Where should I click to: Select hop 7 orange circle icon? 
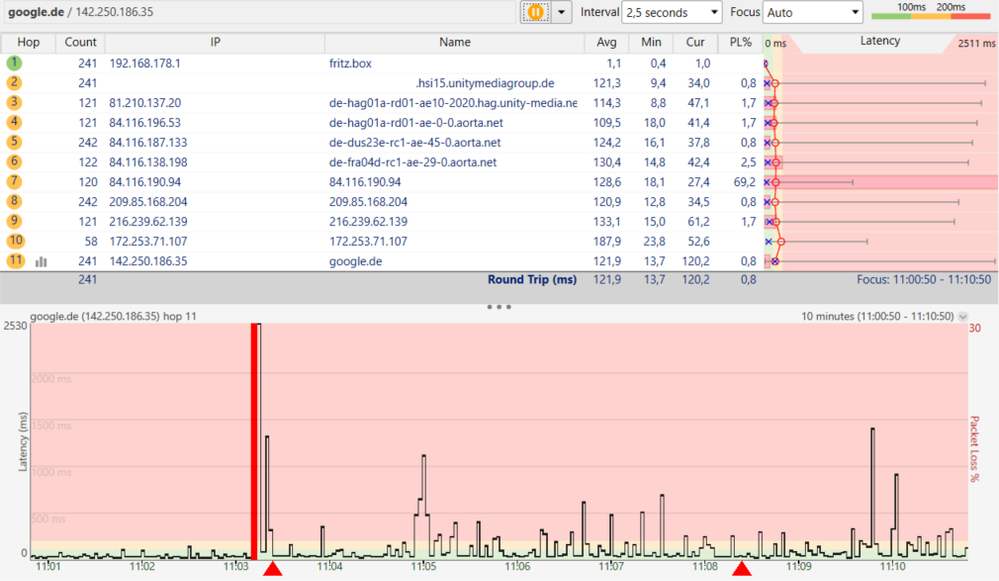click(14, 182)
